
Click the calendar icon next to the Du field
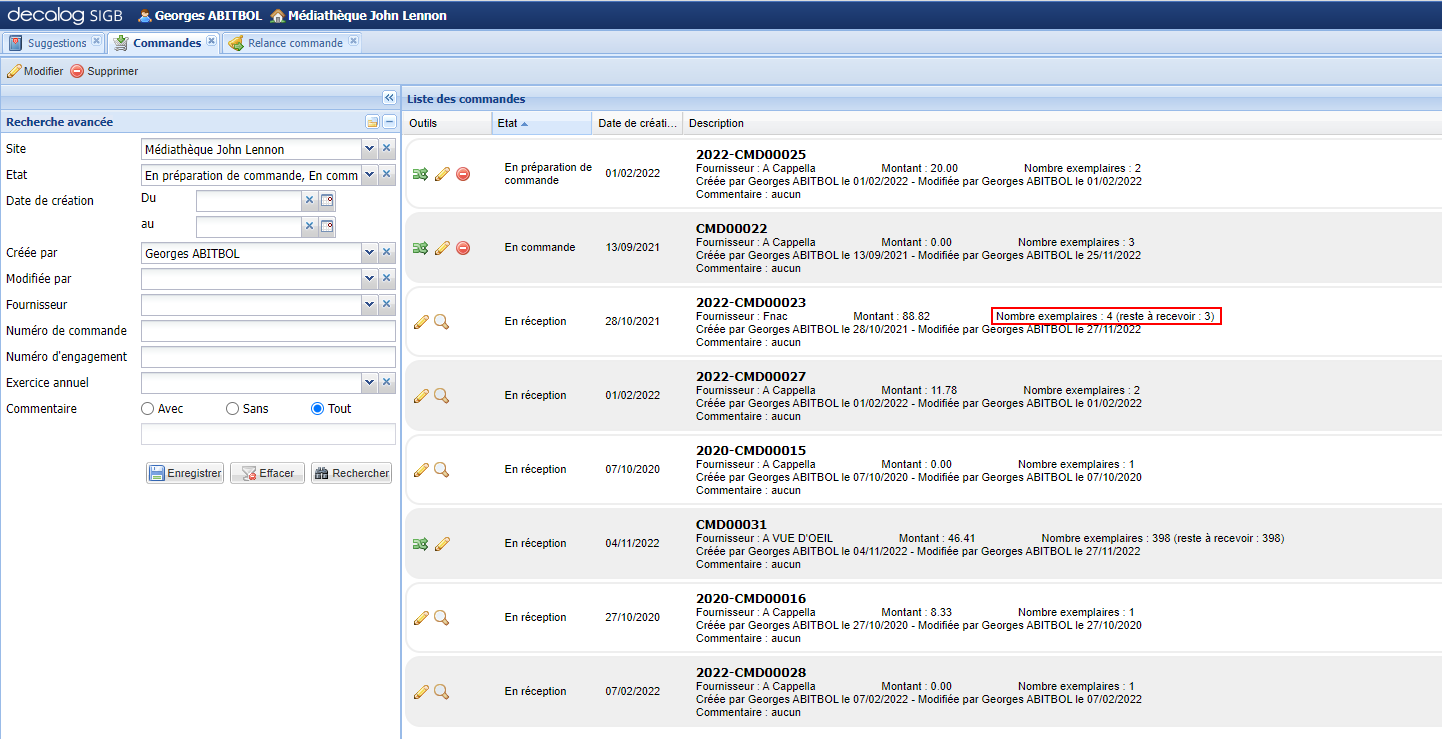327,198
